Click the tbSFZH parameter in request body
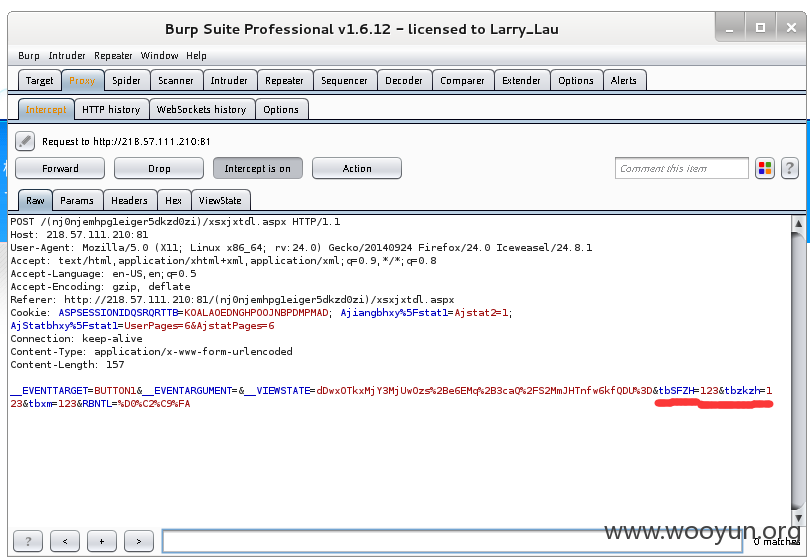810x560 pixels. pyautogui.click(x=676, y=391)
